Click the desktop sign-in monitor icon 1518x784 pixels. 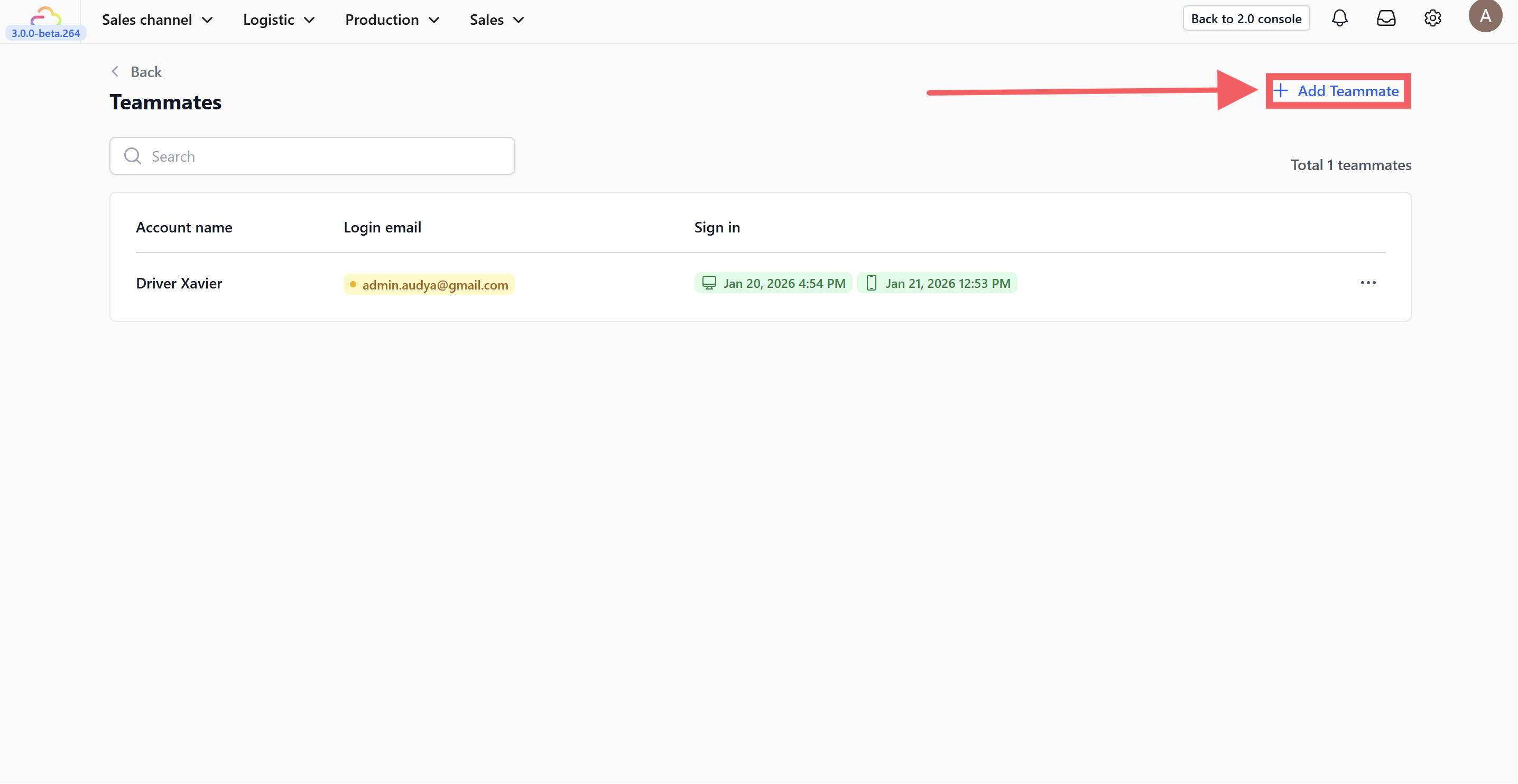[x=709, y=283]
